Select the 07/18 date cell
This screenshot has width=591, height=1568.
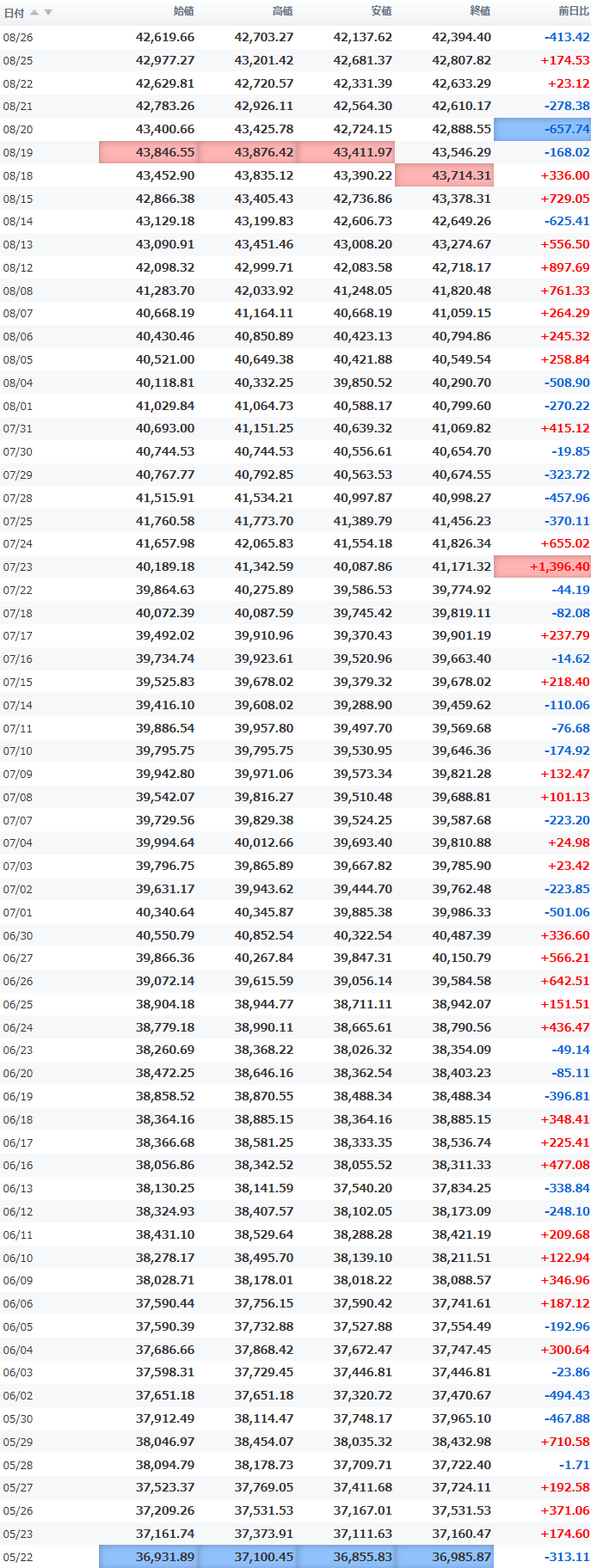(18, 614)
